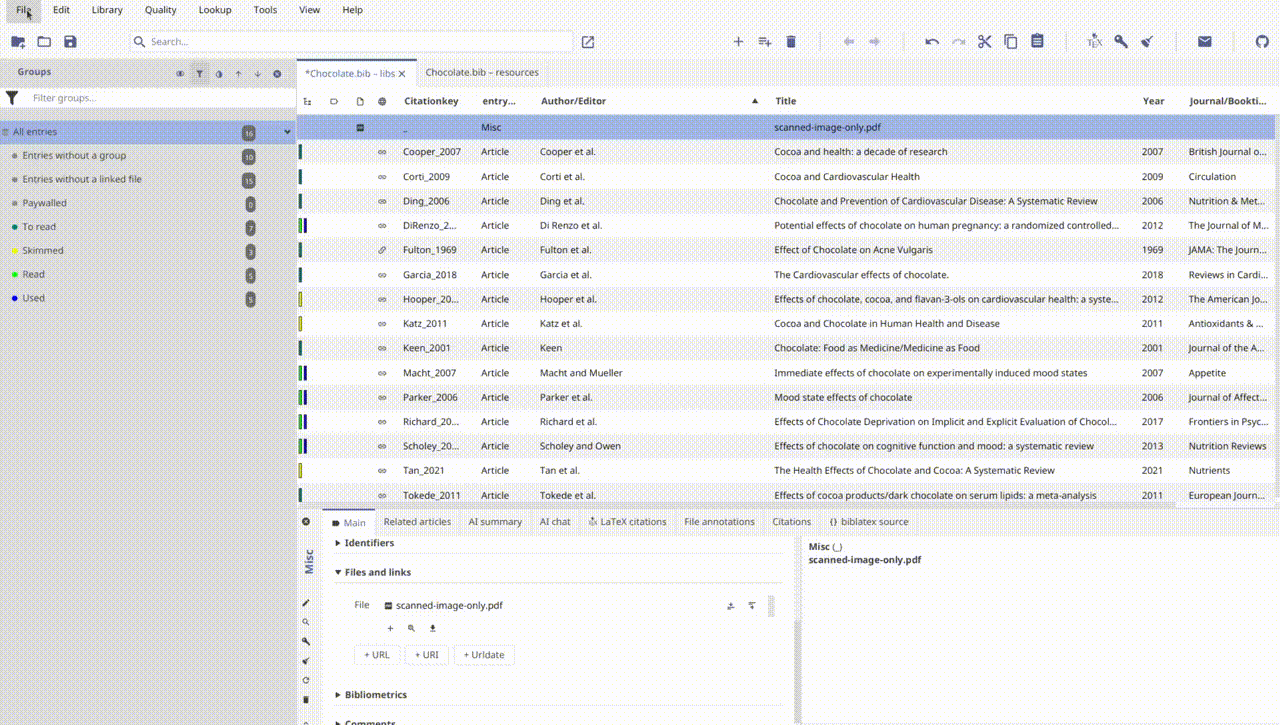Open the GitHub icon in the toolbar
1280x725 pixels.
pyautogui.click(x=1262, y=42)
